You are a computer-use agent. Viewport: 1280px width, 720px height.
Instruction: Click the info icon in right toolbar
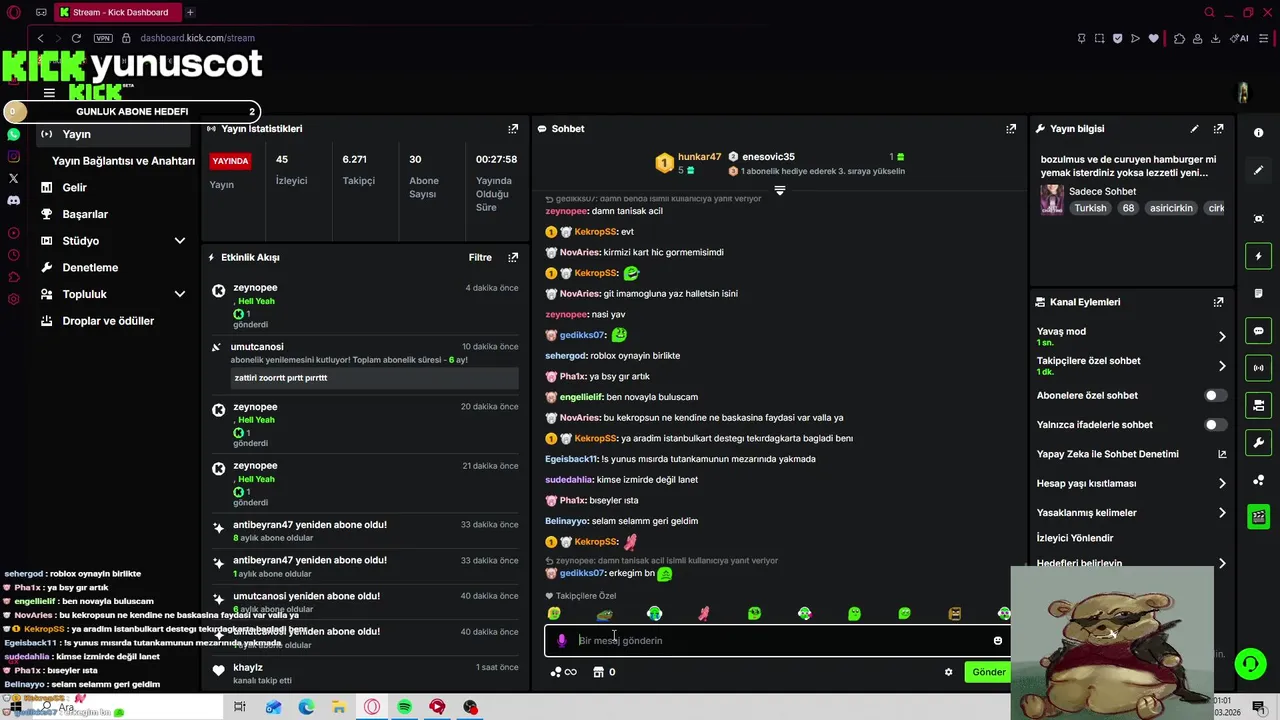[1258, 133]
